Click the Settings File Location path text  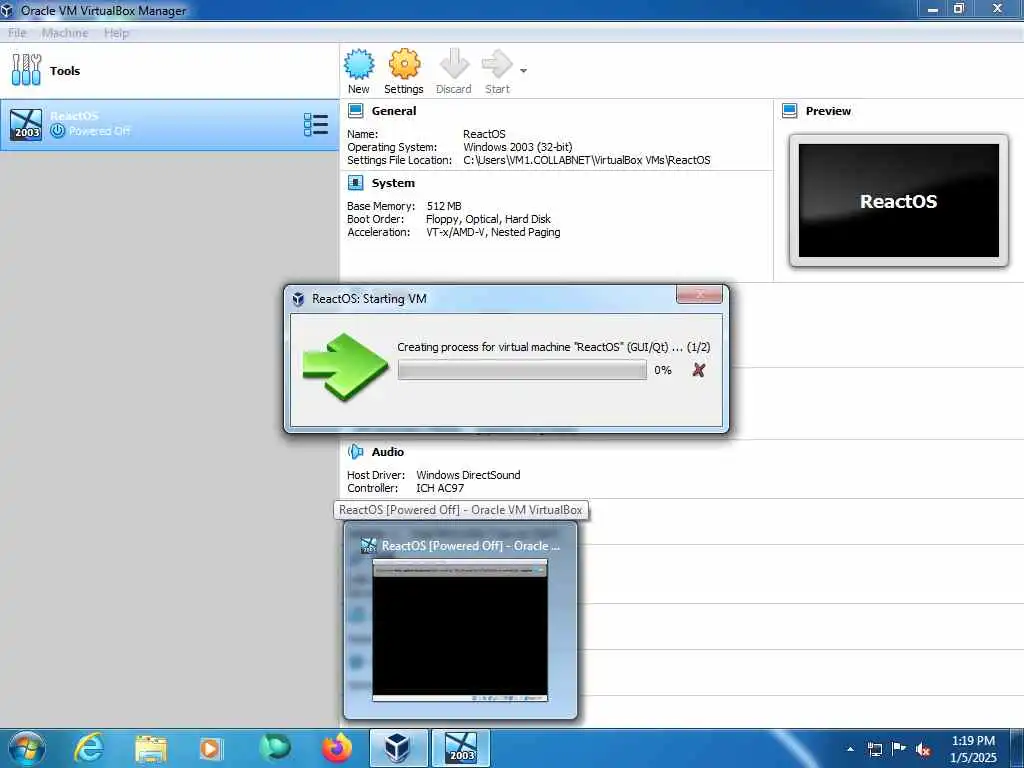[587, 160]
